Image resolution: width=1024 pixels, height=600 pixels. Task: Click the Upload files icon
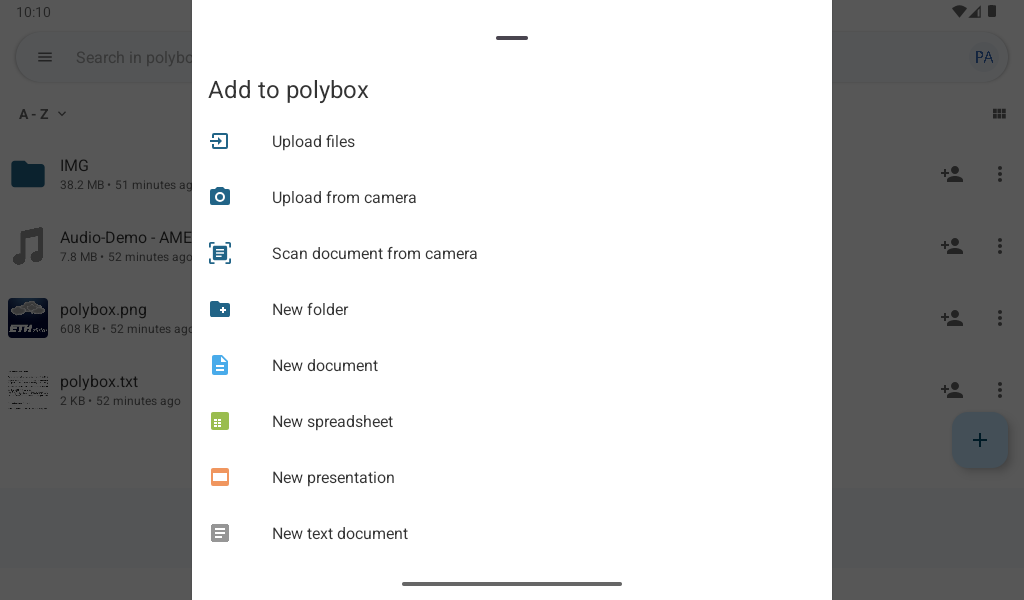click(219, 141)
